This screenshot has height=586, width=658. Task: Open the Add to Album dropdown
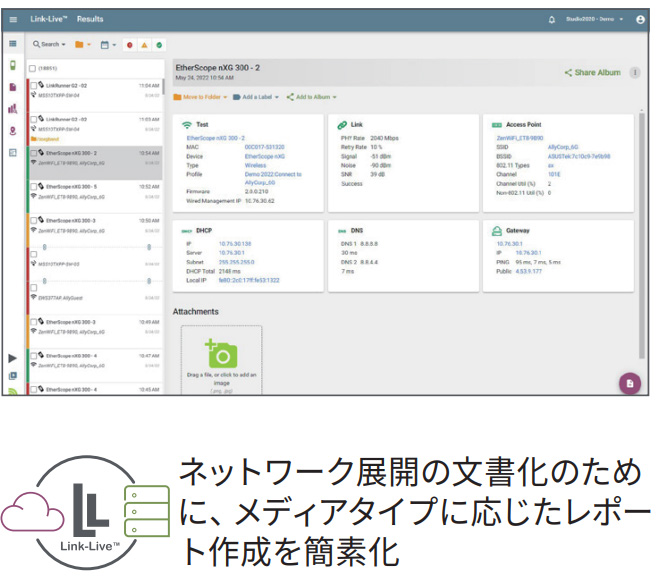[x=311, y=97]
